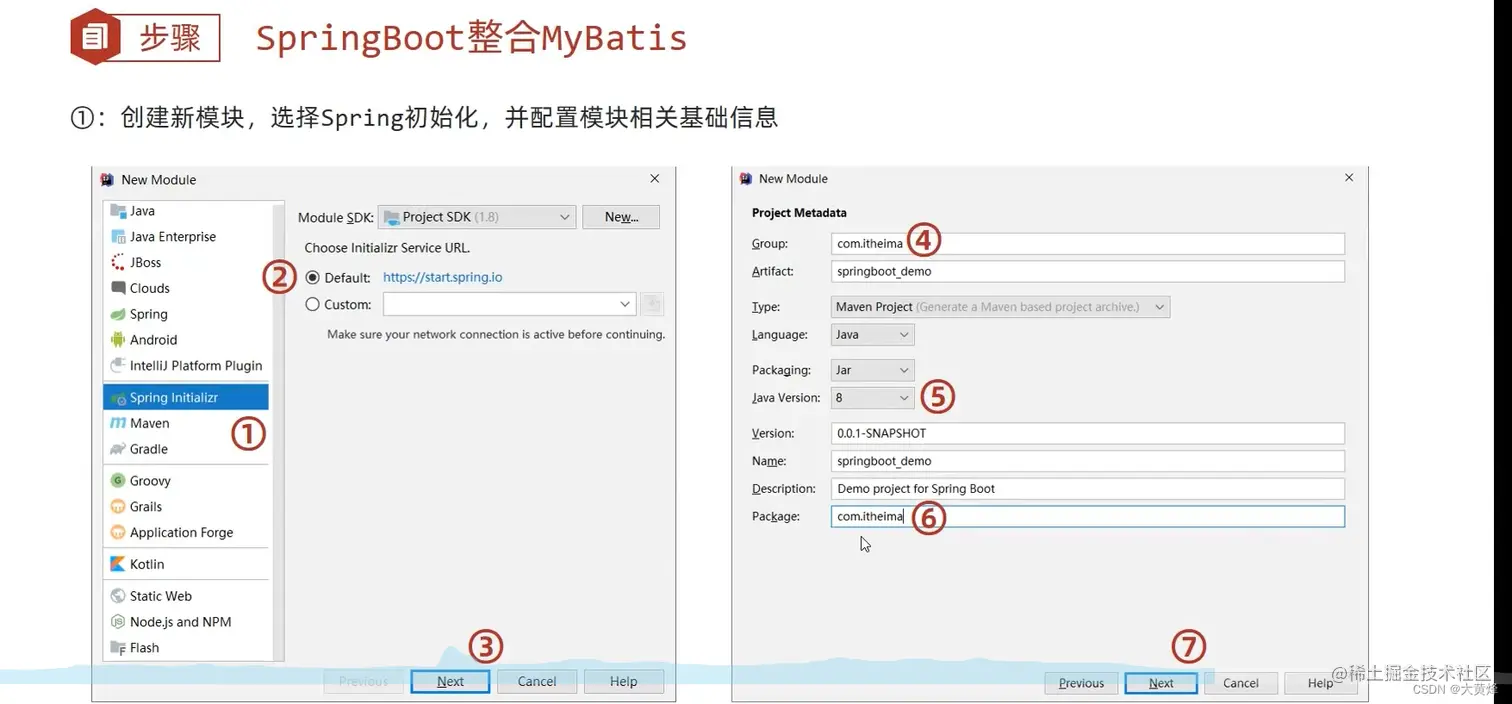Select Java module type
The height and width of the screenshot is (704, 1512).
pos(186,211)
